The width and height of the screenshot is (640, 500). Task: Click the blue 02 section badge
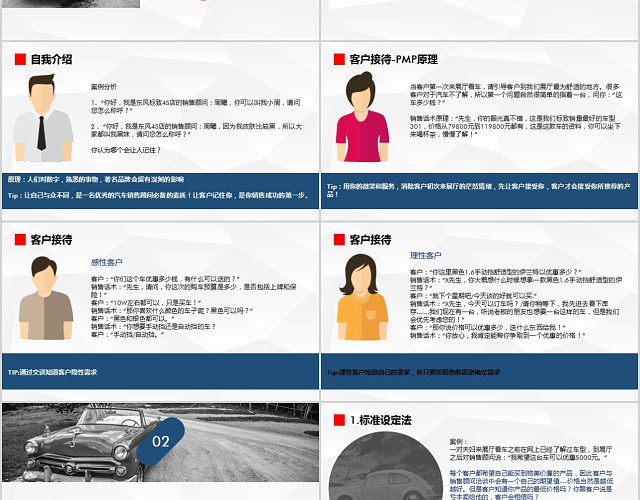(x=160, y=441)
